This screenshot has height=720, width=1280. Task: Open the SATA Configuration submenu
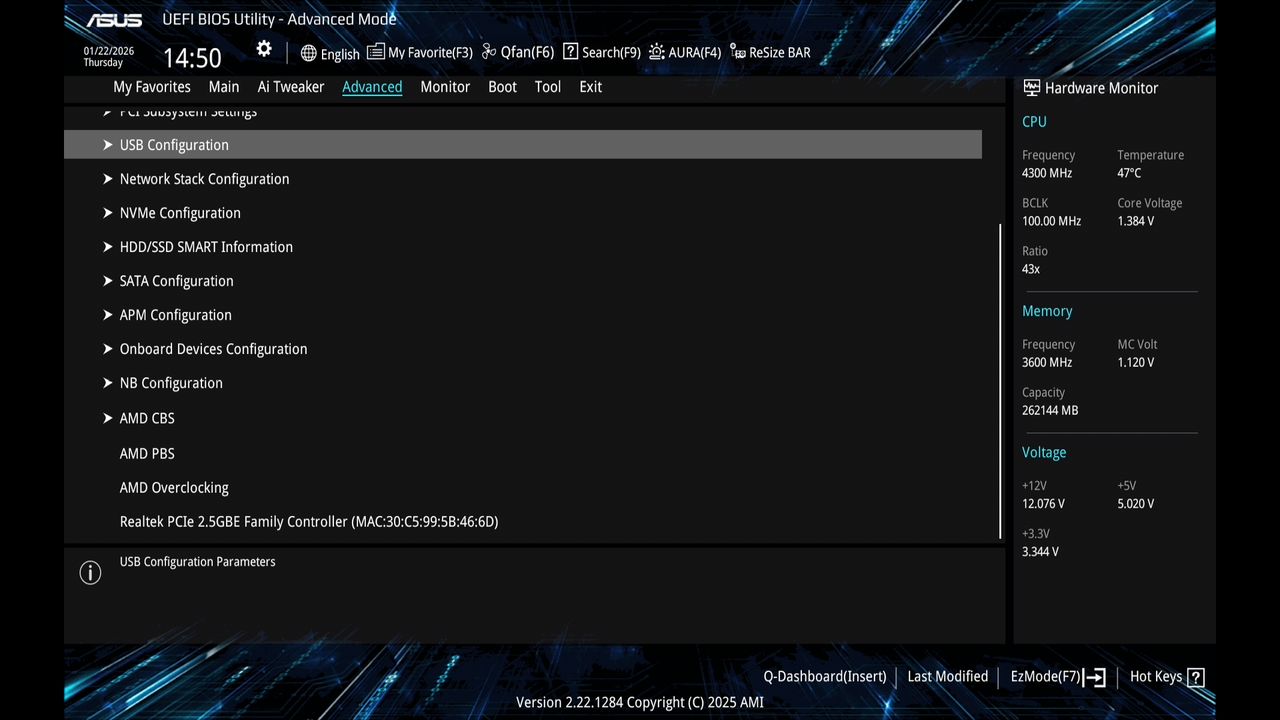176,281
